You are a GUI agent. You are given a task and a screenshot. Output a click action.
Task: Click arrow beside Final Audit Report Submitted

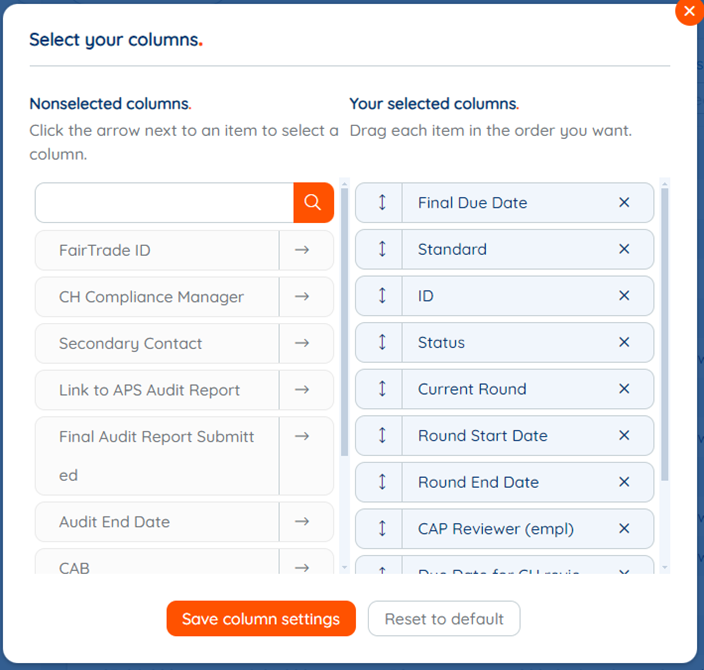(x=302, y=436)
